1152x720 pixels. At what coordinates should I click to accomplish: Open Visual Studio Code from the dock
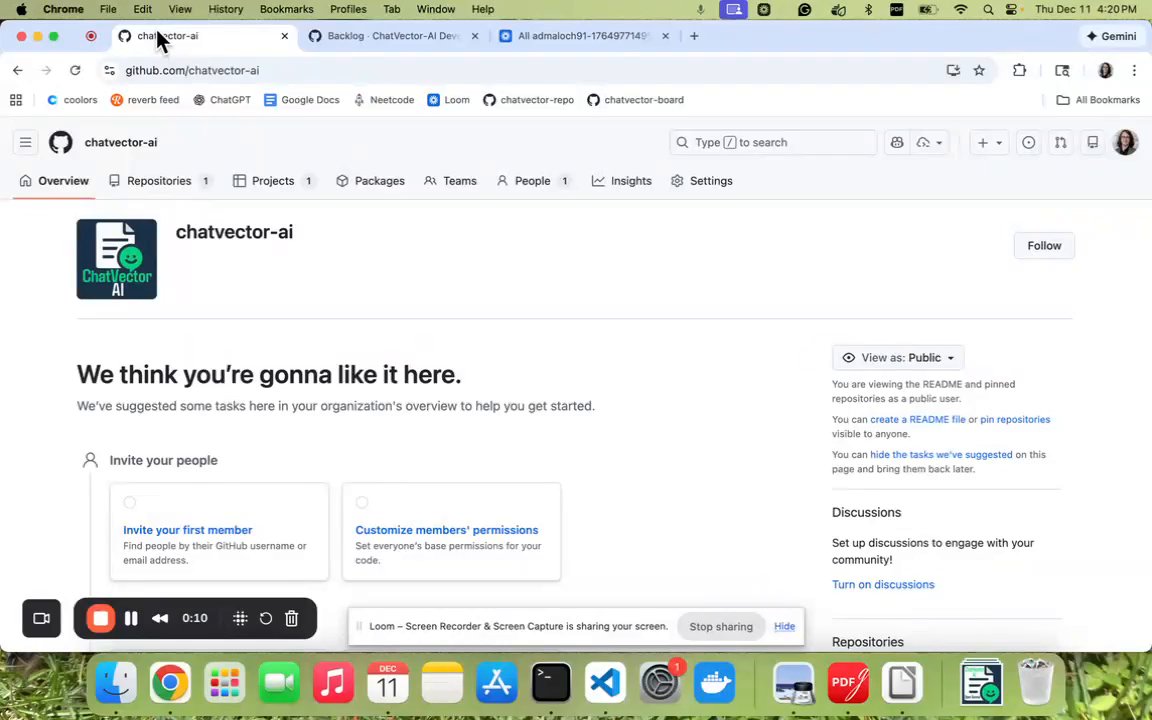tap(605, 683)
